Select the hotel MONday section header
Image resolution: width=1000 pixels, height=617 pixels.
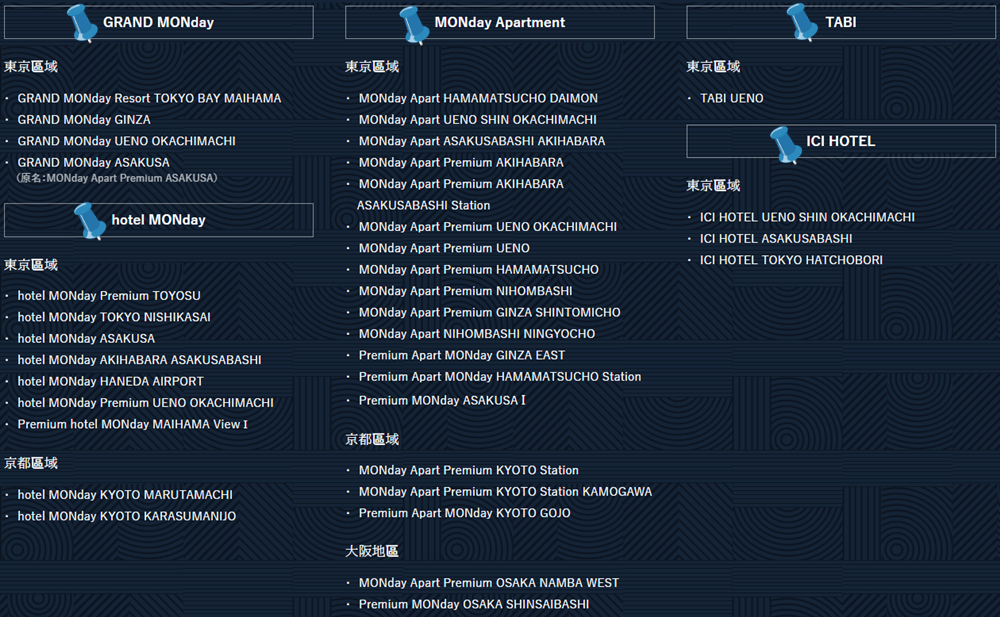[x=159, y=220]
